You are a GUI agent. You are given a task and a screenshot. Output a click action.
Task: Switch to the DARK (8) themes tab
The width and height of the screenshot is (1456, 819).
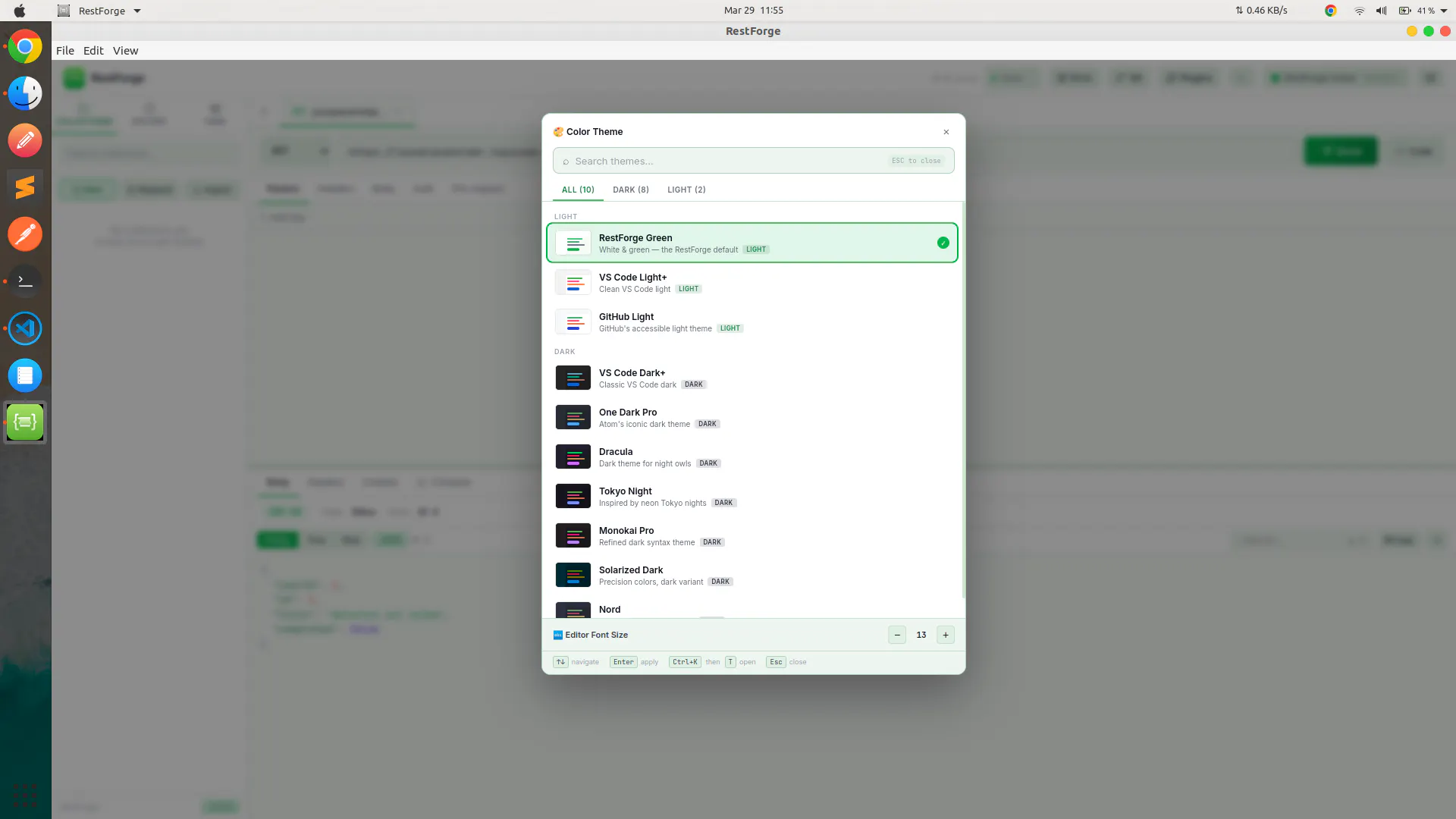pos(631,190)
